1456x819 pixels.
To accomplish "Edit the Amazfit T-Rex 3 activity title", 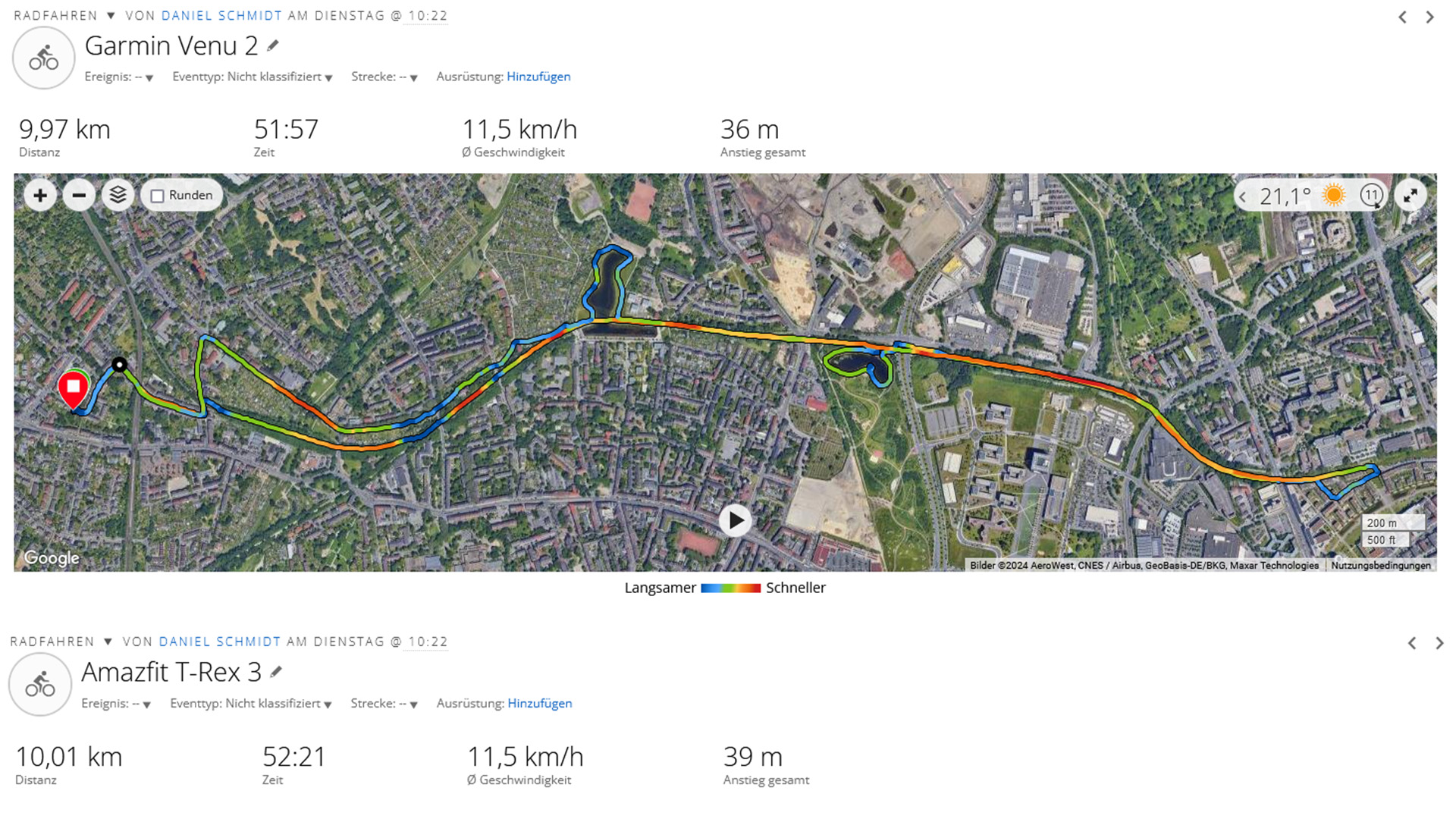I will (x=276, y=672).
